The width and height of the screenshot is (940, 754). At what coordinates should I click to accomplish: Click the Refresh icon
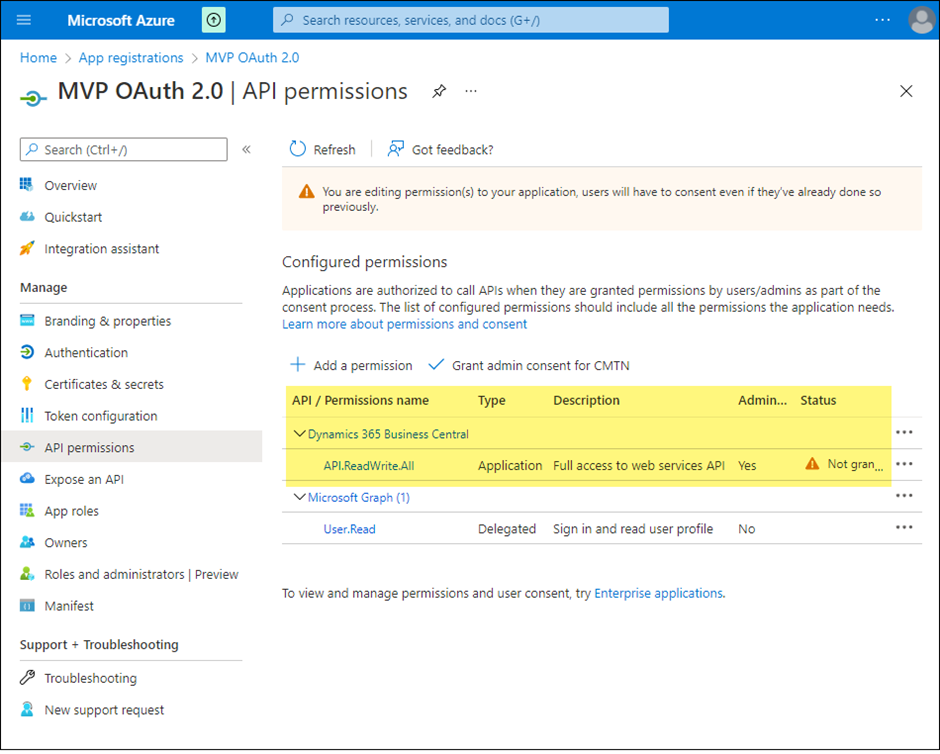point(297,149)
